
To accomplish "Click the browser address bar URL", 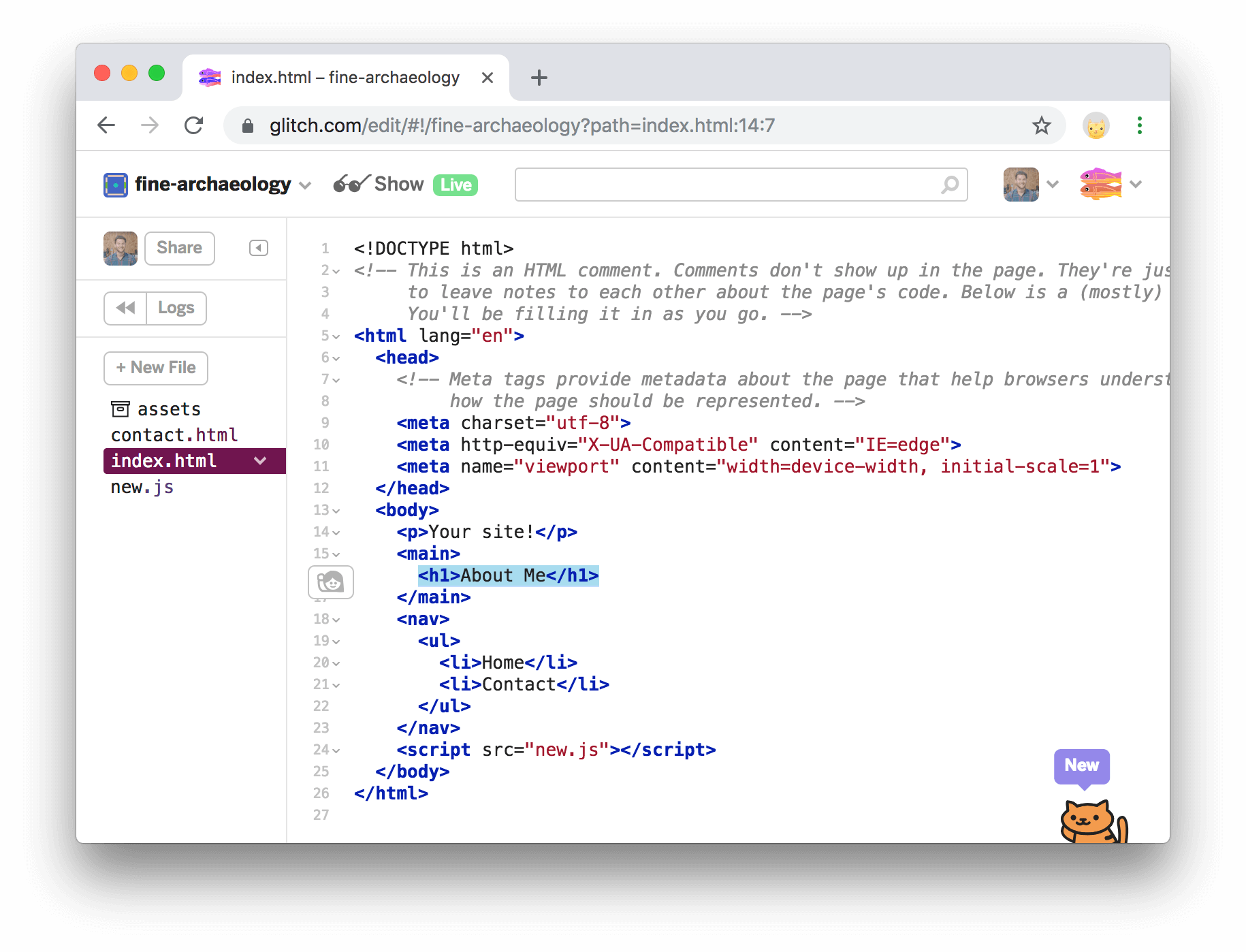I will pos(522,126).
